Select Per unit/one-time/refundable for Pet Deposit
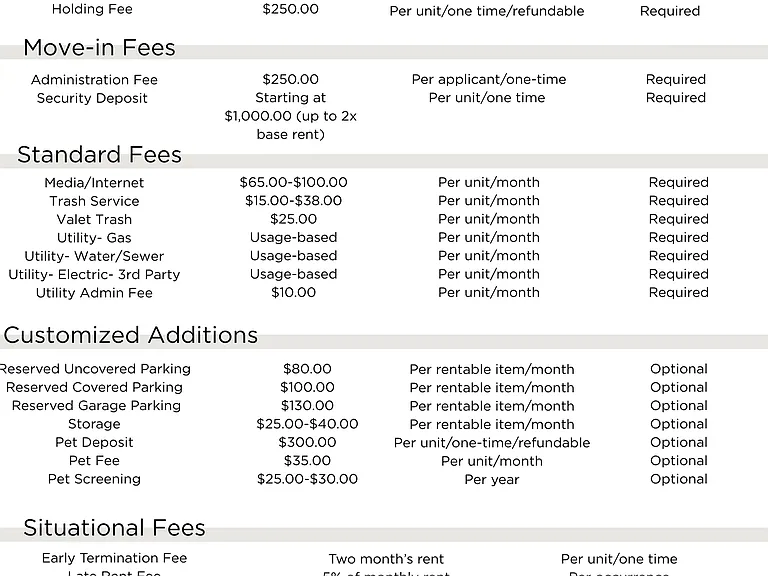The width and height of the screenshot is (768, 576). pos(492,443)
